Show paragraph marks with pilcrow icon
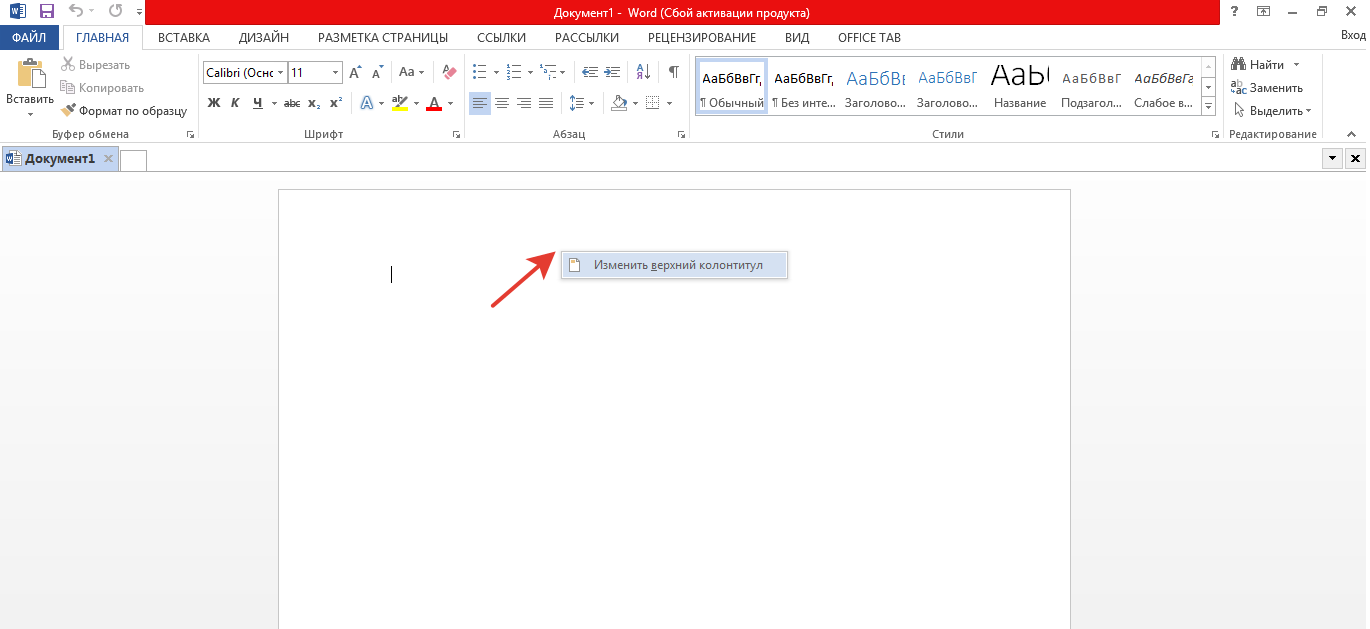The width and height of the screenshot is (1370, 629). [674, 72]
